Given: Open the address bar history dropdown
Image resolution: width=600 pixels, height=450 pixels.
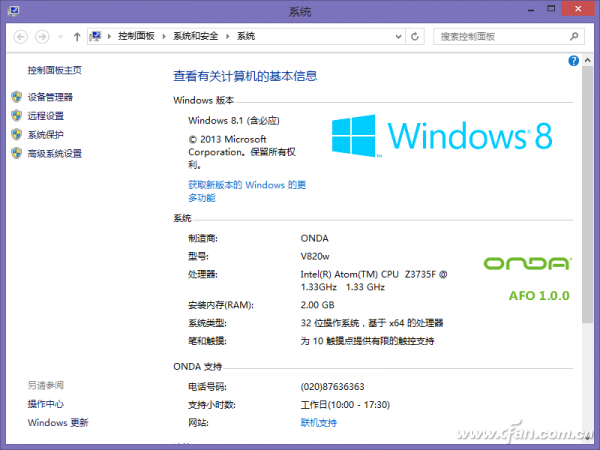Looking at the screenshot, I should pos(398,37).
